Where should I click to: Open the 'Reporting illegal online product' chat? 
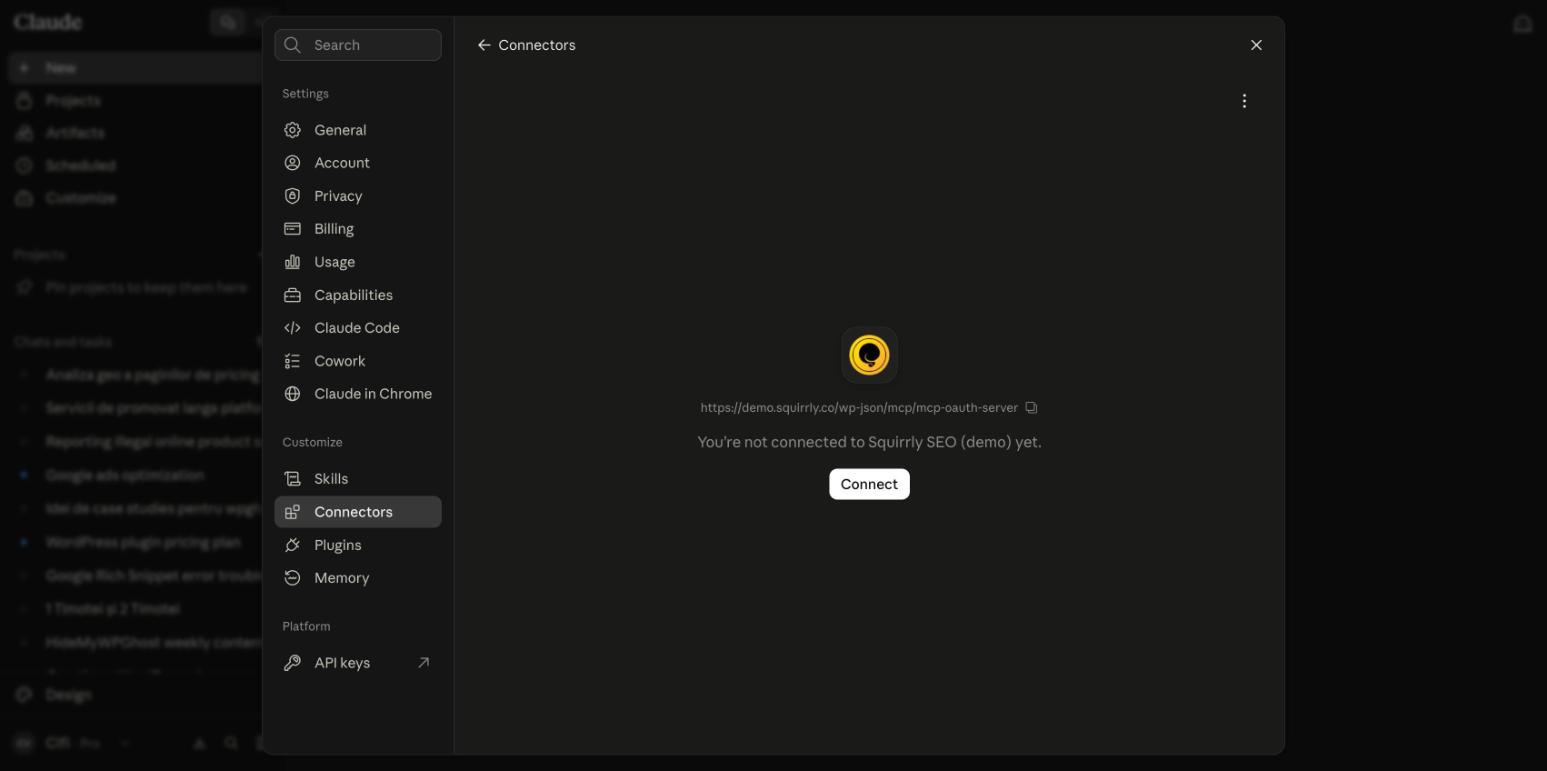(152, 442)
